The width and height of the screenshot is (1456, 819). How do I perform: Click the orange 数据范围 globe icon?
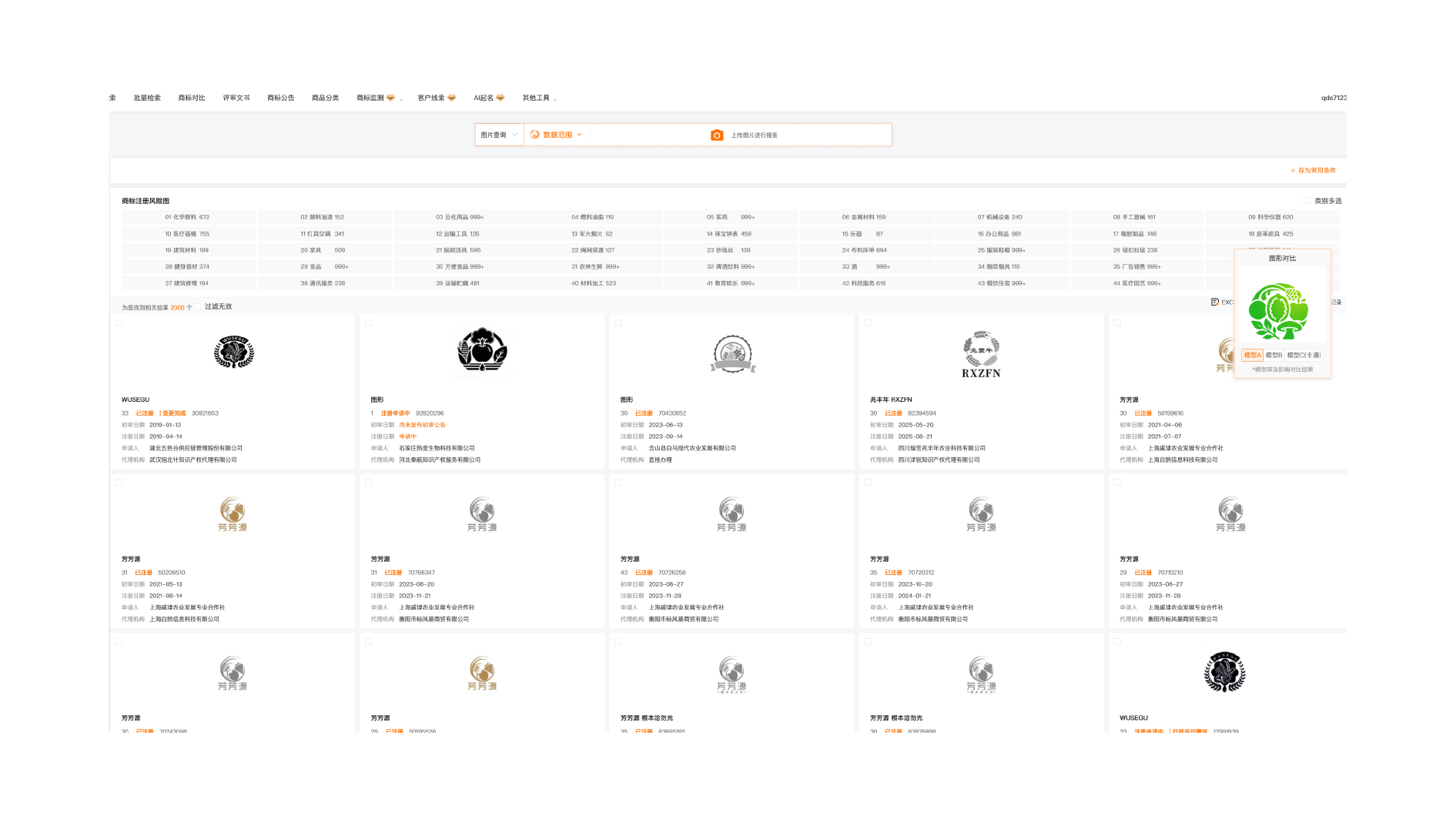pyautogui.click(x=534, y=135)
